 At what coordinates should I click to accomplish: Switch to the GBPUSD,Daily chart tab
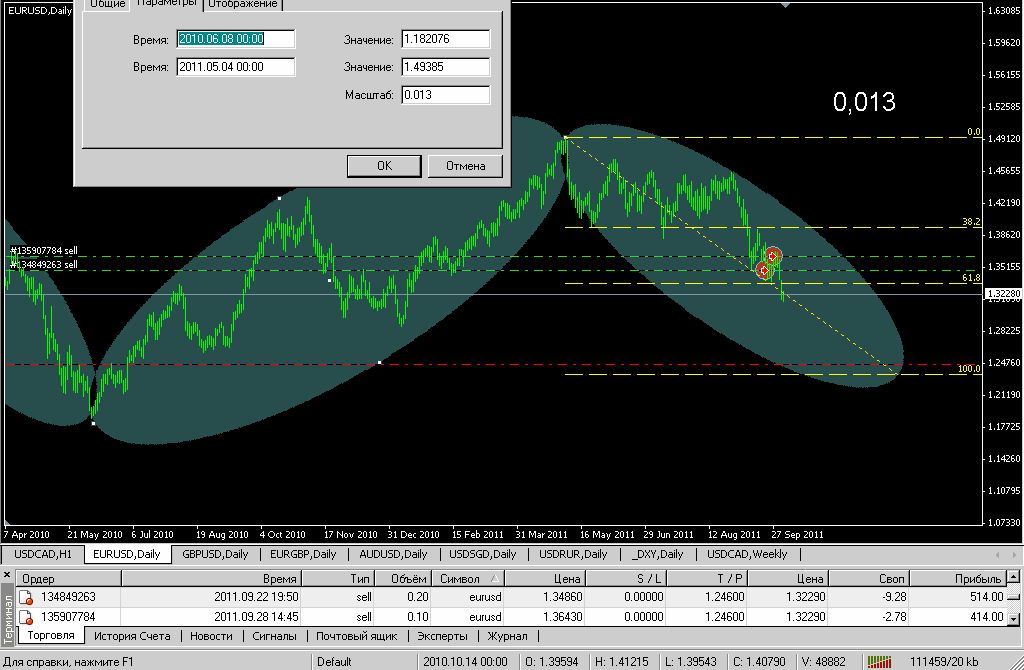(x=215, y=554)
